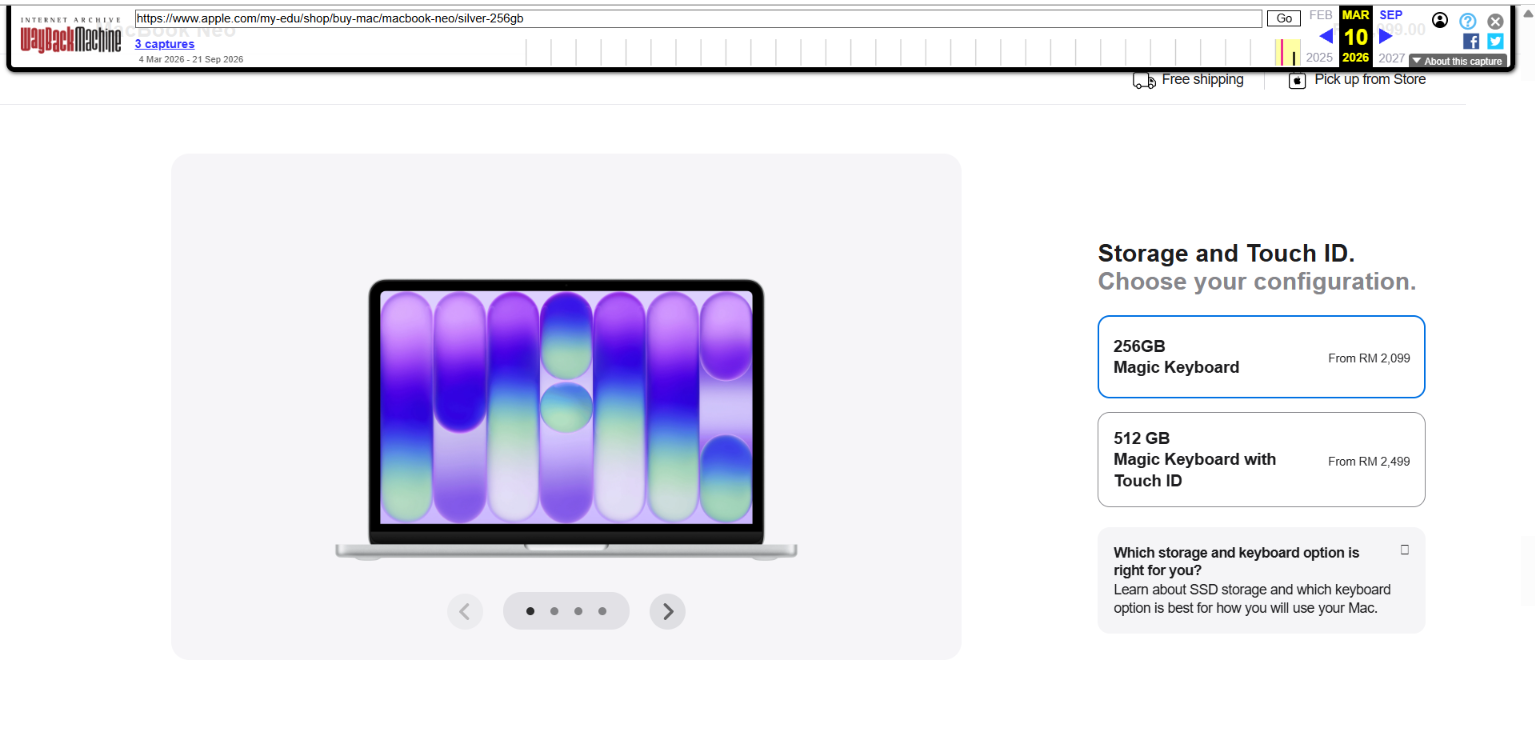Jump to the SEP capture month

coord(1391,15)
